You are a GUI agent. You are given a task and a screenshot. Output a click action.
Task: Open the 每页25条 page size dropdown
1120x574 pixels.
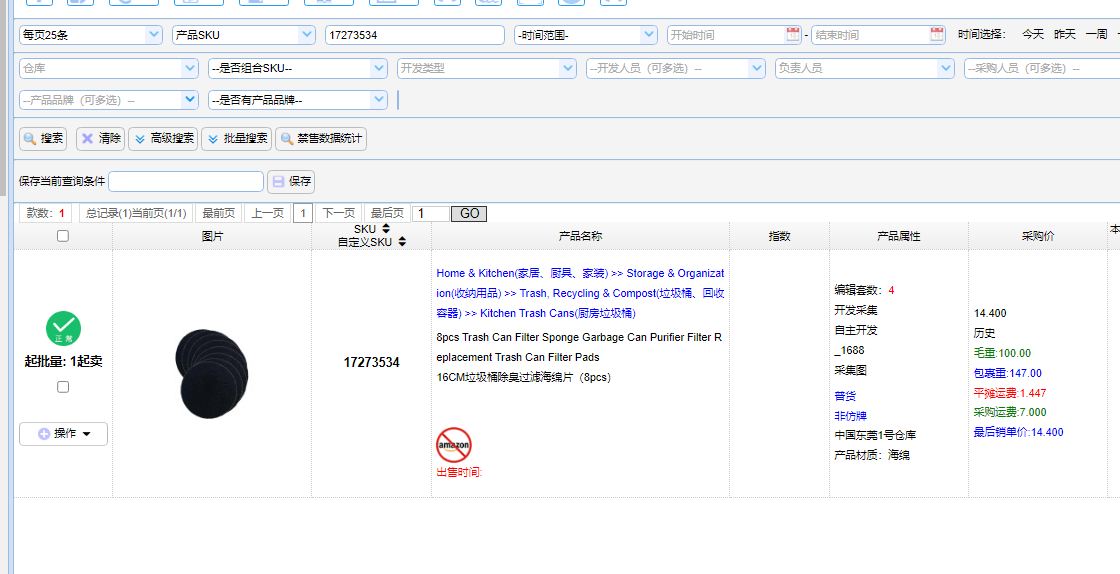(91, 35)
